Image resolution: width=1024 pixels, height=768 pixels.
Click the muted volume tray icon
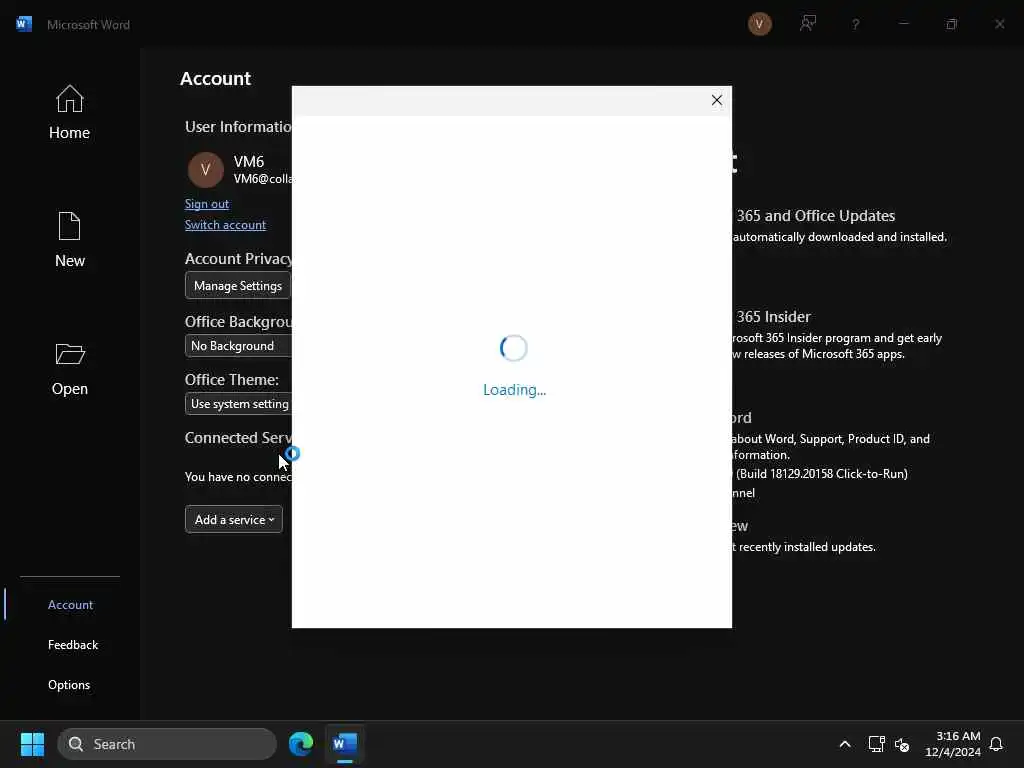(903, 744)
